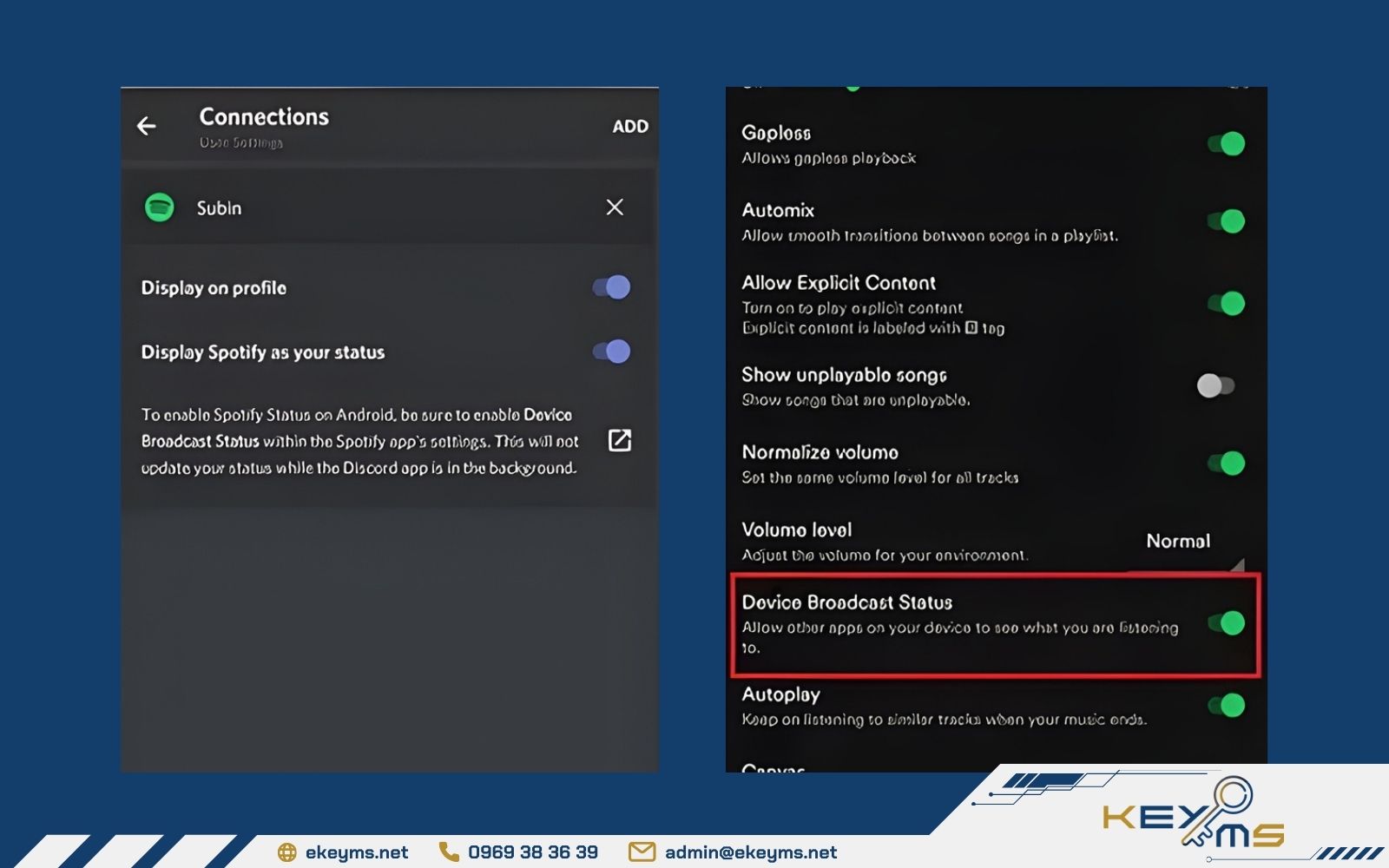The width and height of the screenshot is (1389, 868).
Task: Switch off Device Broadcast Status
Action: click(1226, 623)
